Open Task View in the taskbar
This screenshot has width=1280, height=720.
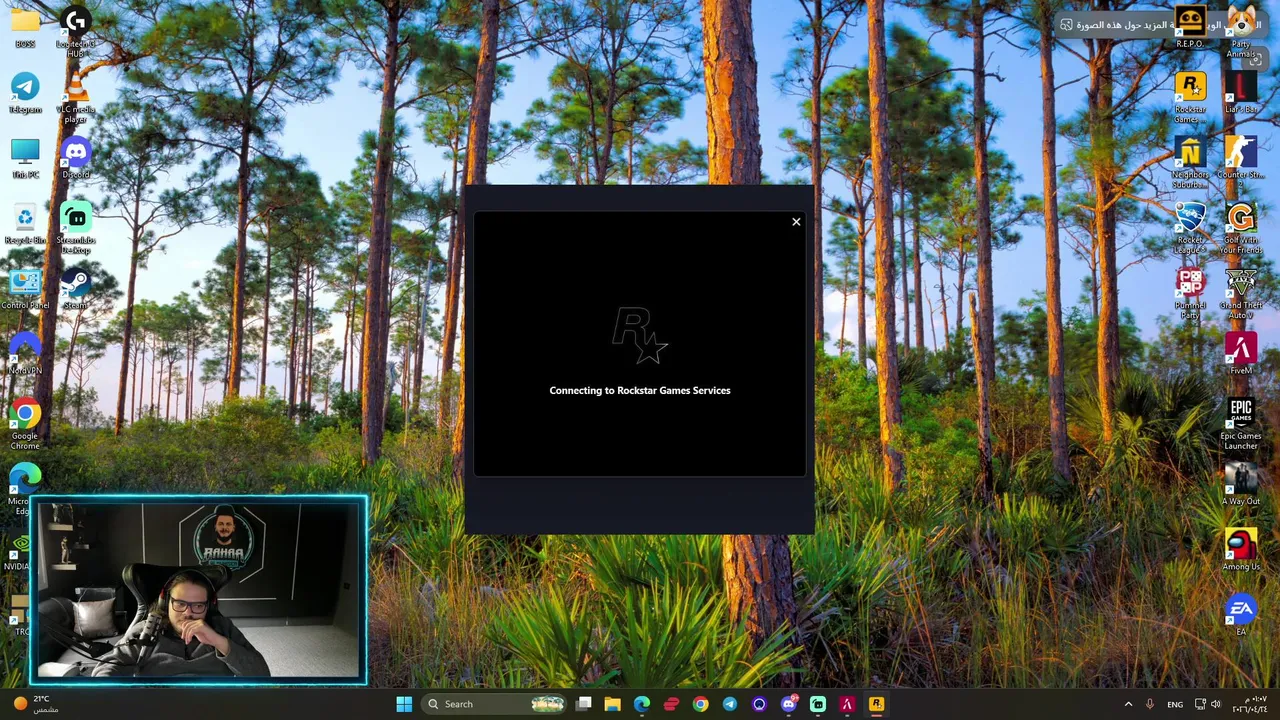pos(583,704)
